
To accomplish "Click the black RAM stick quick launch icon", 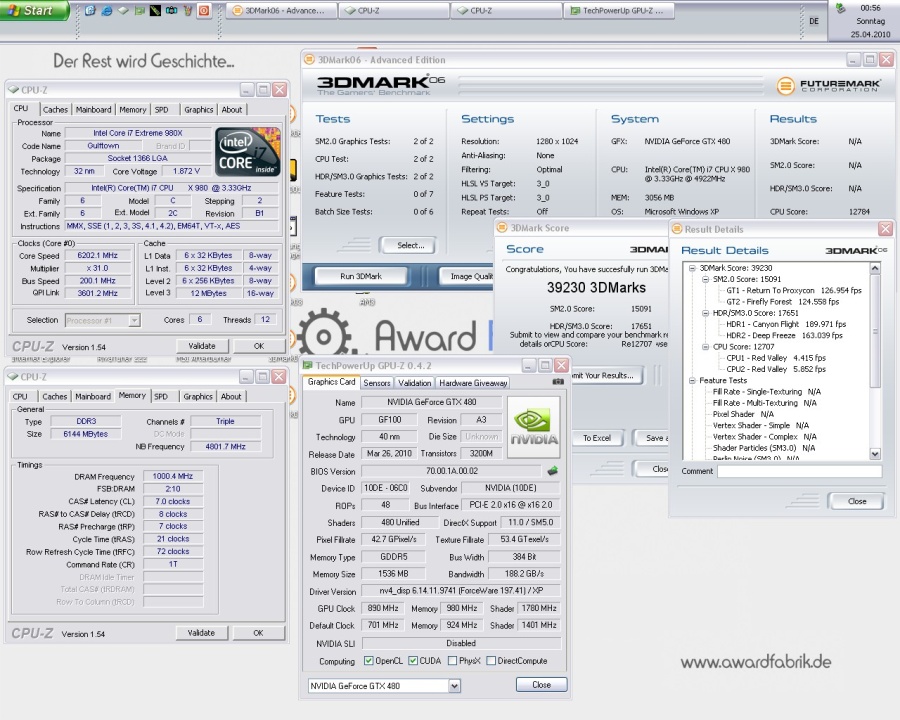I will (155, 10).
